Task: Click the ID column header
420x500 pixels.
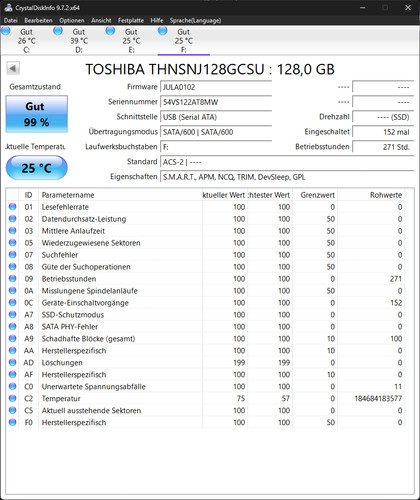Action: (x=28, y=195)
